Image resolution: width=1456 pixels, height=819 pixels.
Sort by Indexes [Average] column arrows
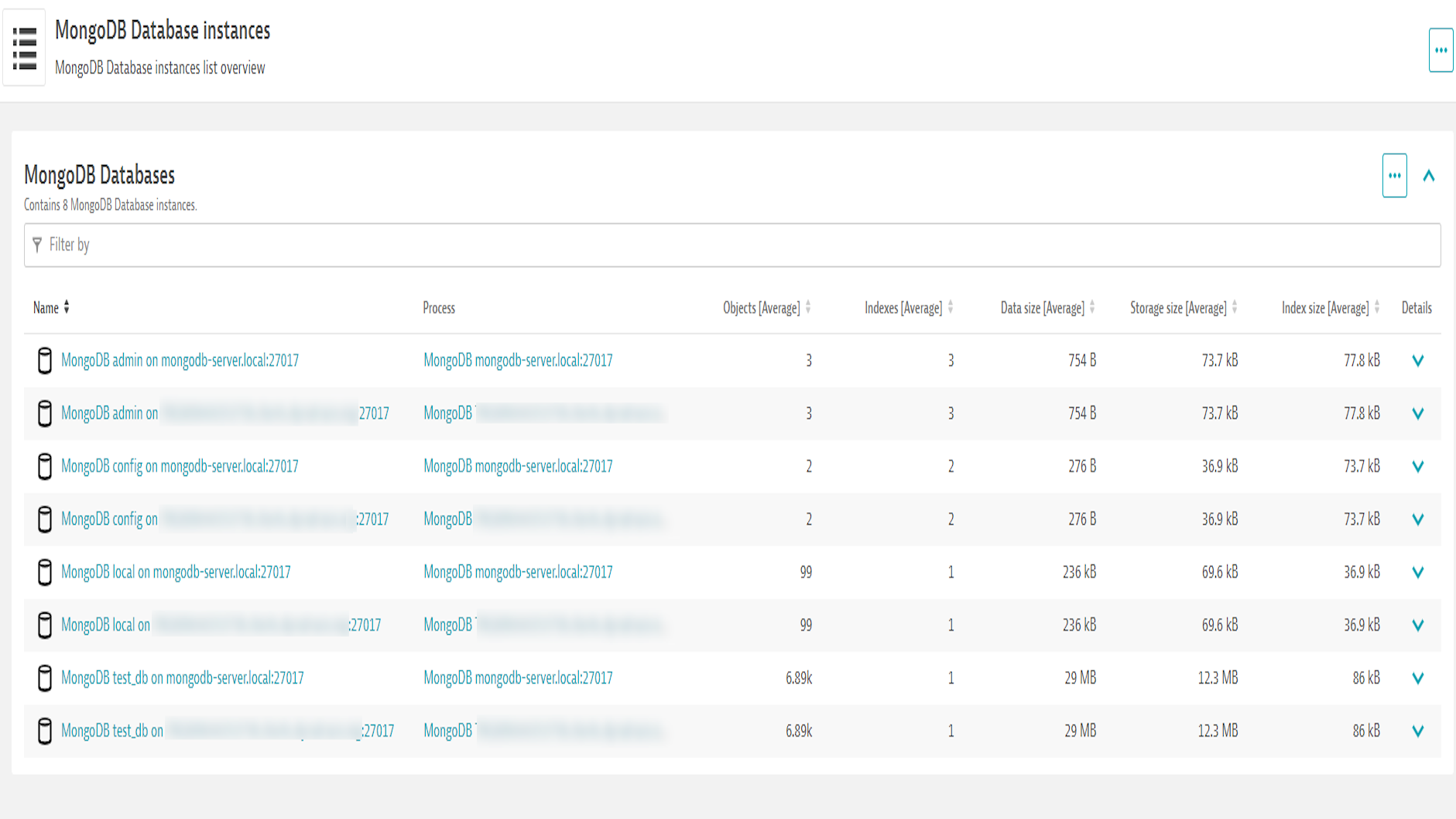tap(951, 307)
